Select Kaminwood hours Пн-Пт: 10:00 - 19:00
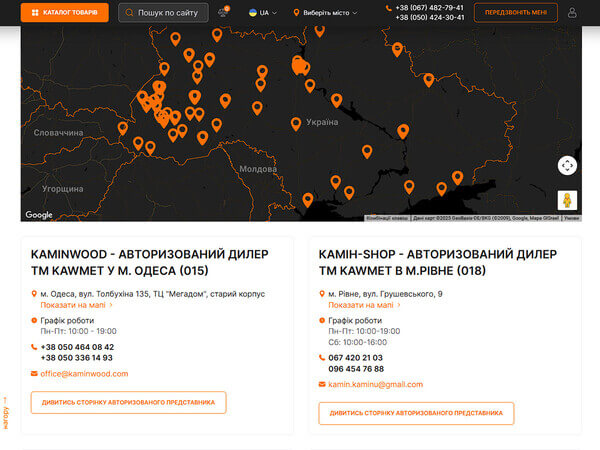The width and height of the screenshot is (600, 450). (78, 331)
